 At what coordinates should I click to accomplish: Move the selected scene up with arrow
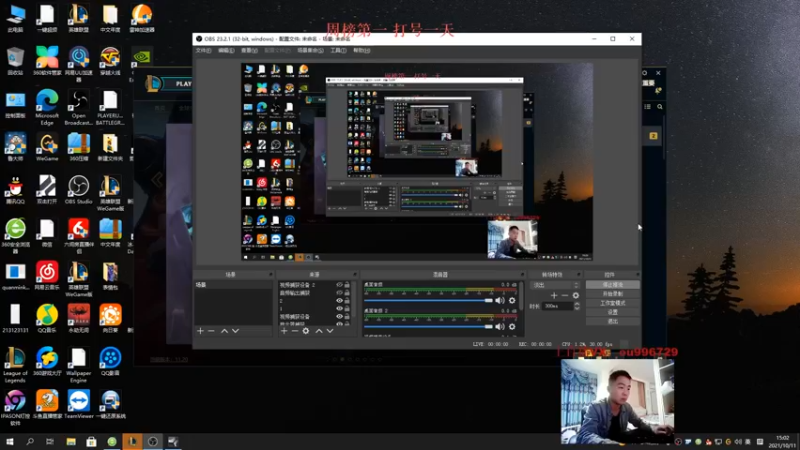(x=224, y=331)
